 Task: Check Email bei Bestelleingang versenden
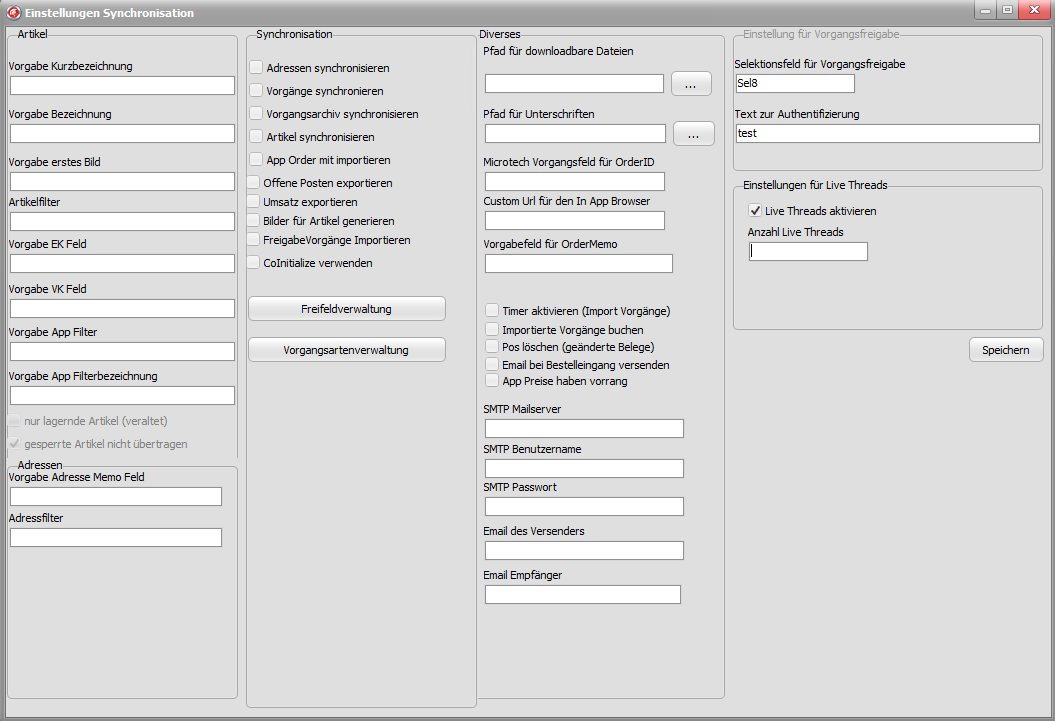492,365
